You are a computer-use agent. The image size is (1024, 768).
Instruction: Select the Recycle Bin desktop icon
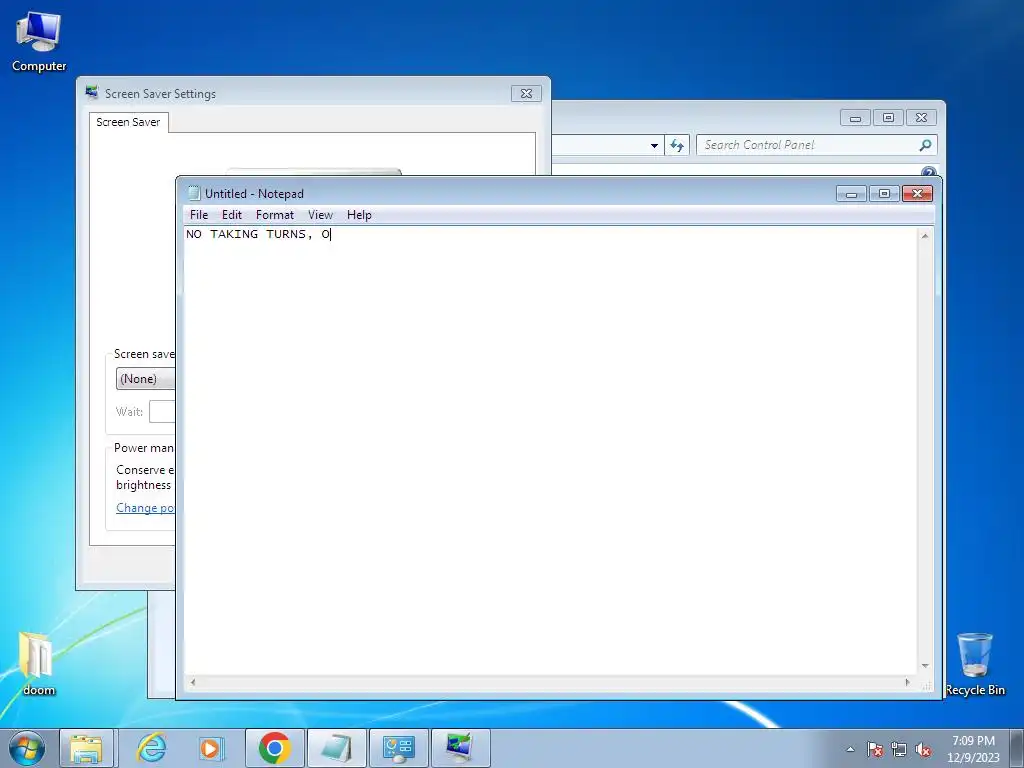pyautogui.click(x=974, y=663)
